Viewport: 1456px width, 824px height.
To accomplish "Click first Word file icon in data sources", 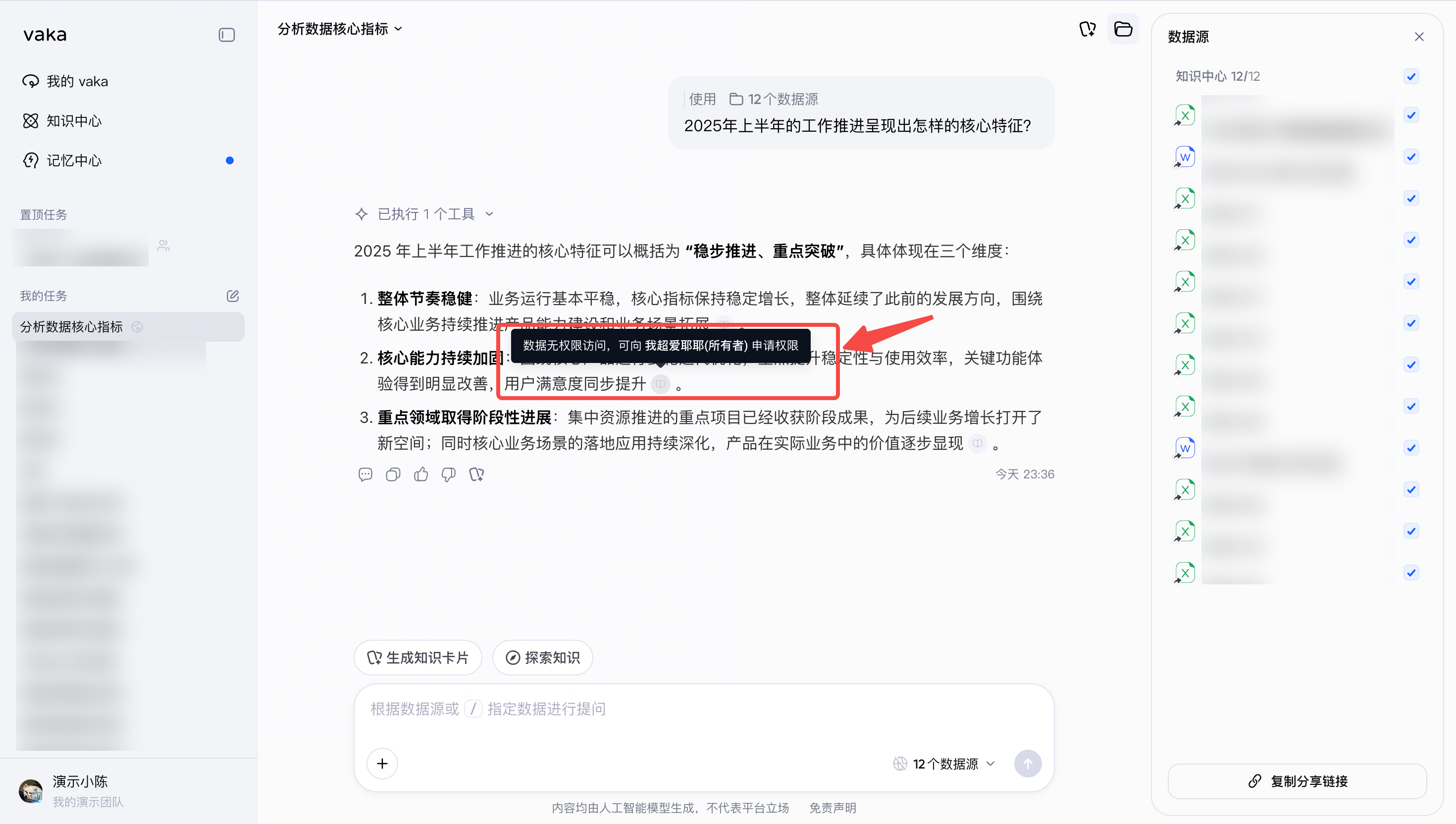I will click(x=1185, y=157).
